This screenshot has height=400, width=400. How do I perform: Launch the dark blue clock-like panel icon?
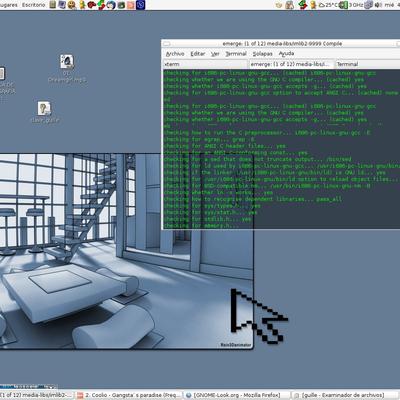pos(141,5)
